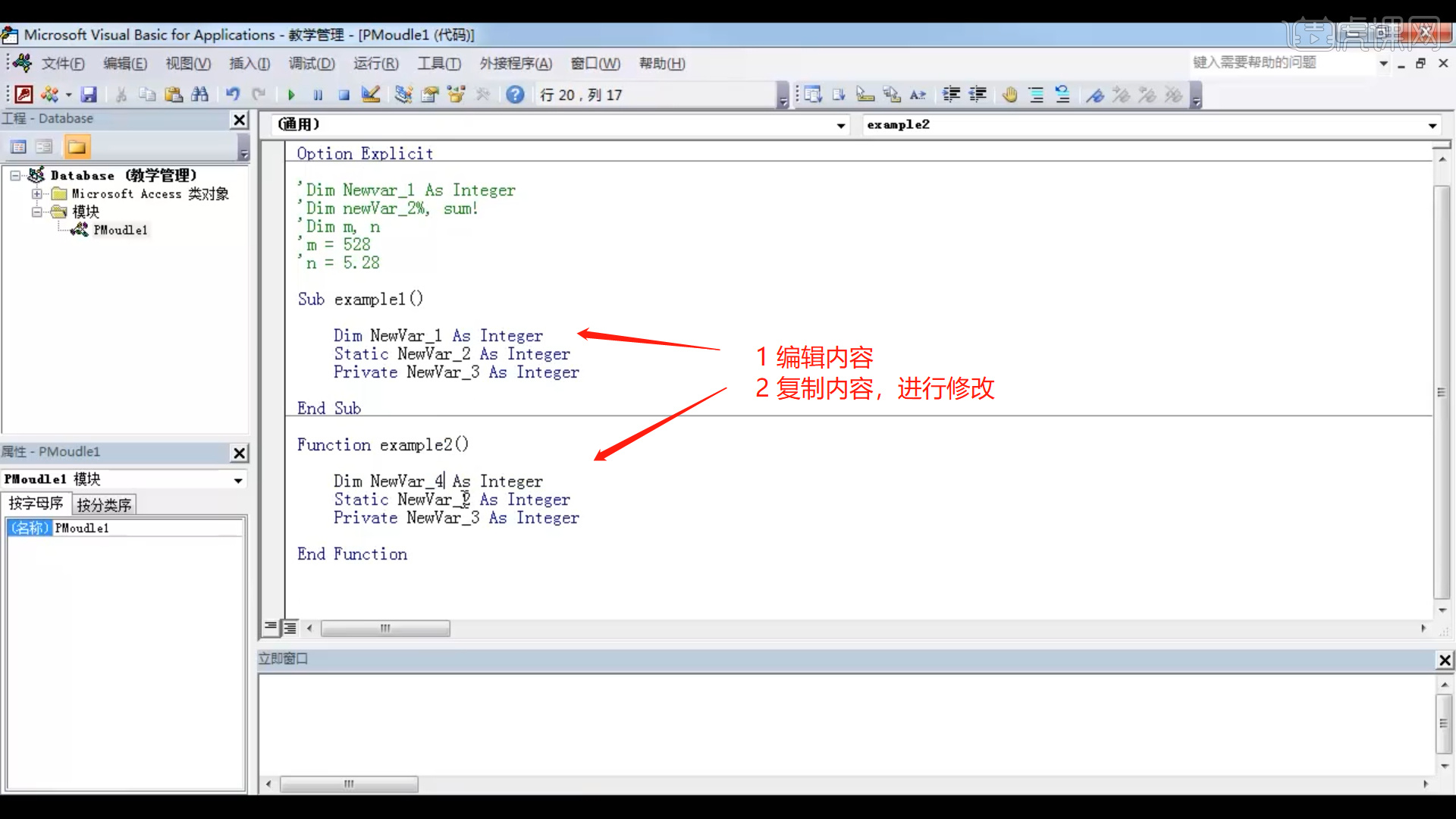Open Object Browser from toolbar
Image resolution: width=1456 pixels, height=819 pixels.
click(x=456, y=95)
